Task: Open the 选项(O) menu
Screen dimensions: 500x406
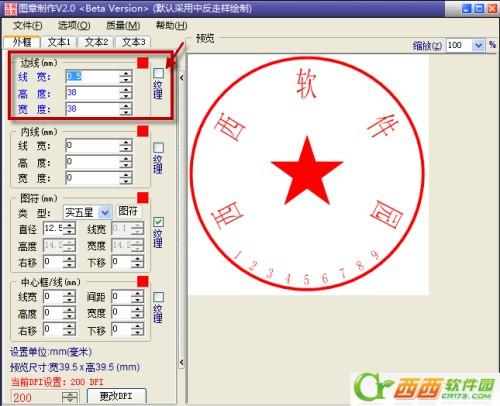Action: pos(74,25)
